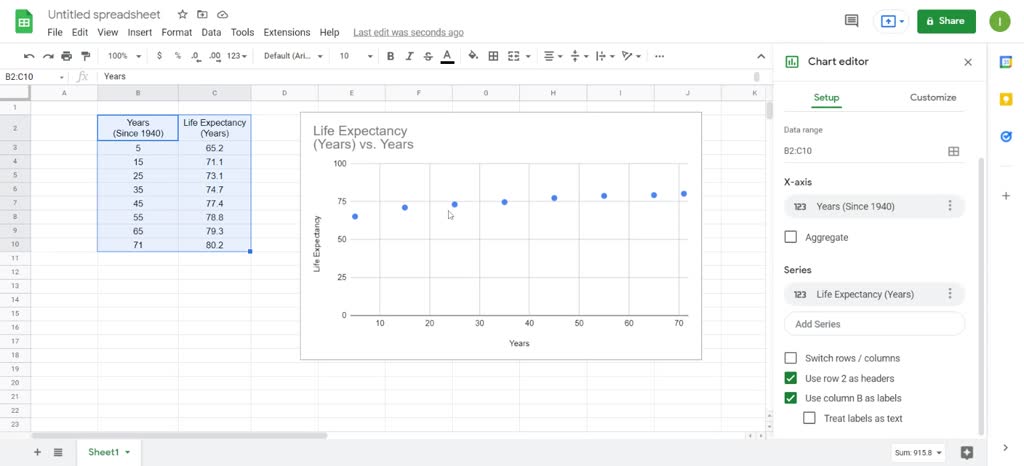The width and height of the screenshot is (1024, 466).
Task: Click Add Series field
Action: (874, 324)
